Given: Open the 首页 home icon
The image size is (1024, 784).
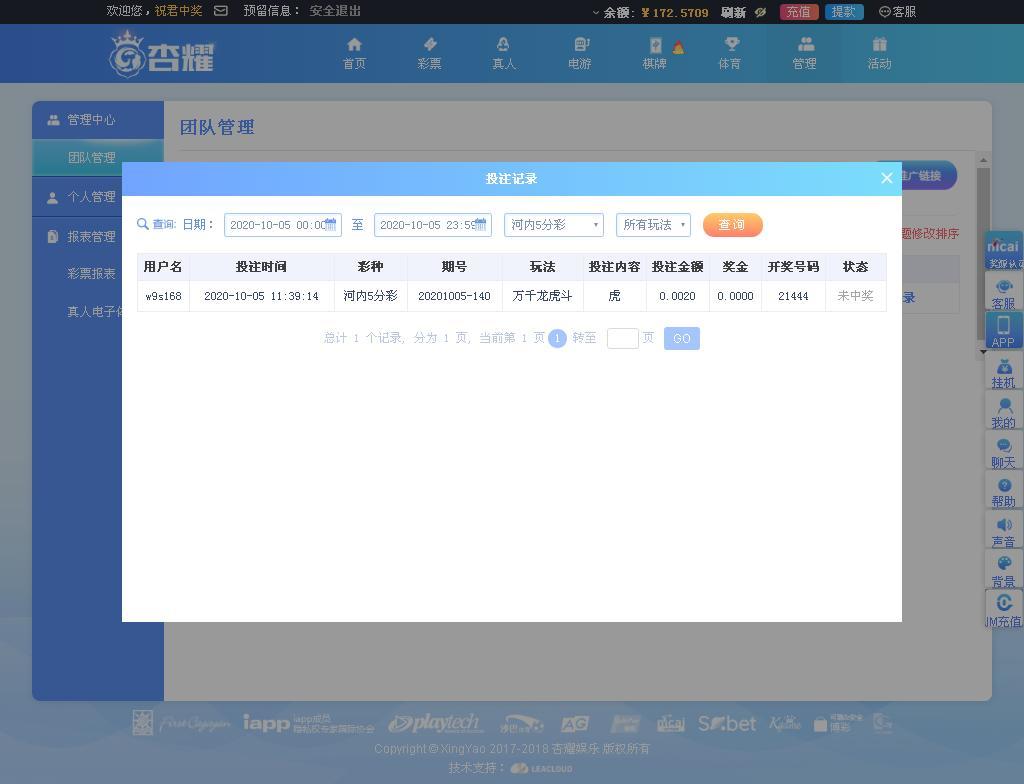Looking at the screenshot, I should click(x=355, y=44).
